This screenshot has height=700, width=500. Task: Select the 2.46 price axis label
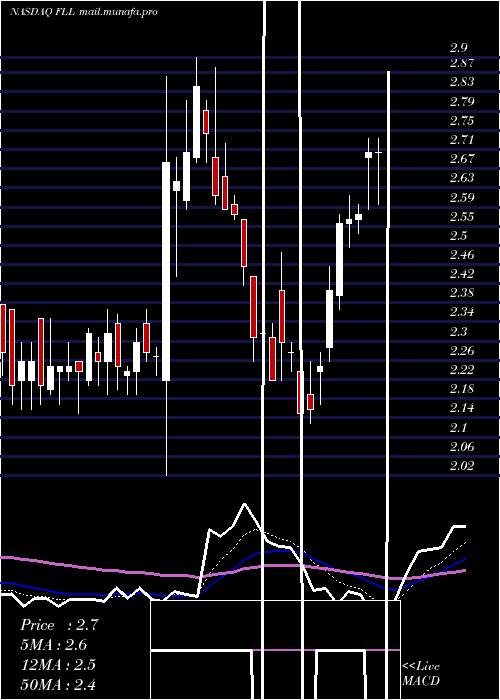[x=462, y=255]
